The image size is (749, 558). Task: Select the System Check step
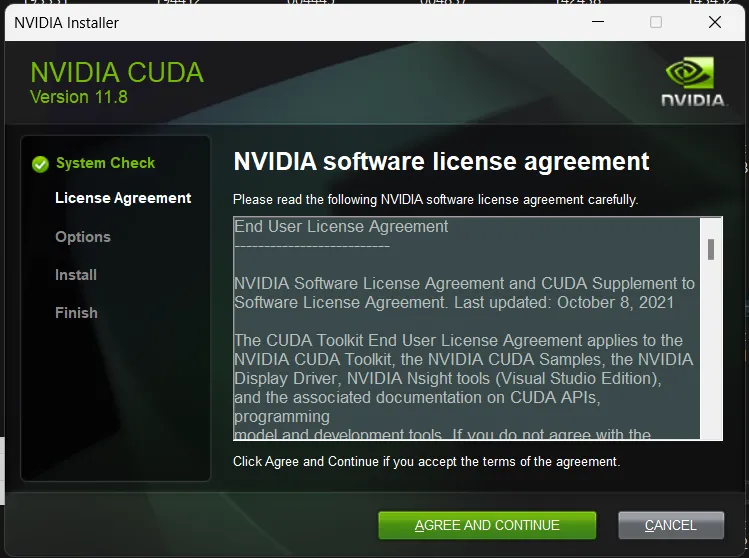point(105,163)
